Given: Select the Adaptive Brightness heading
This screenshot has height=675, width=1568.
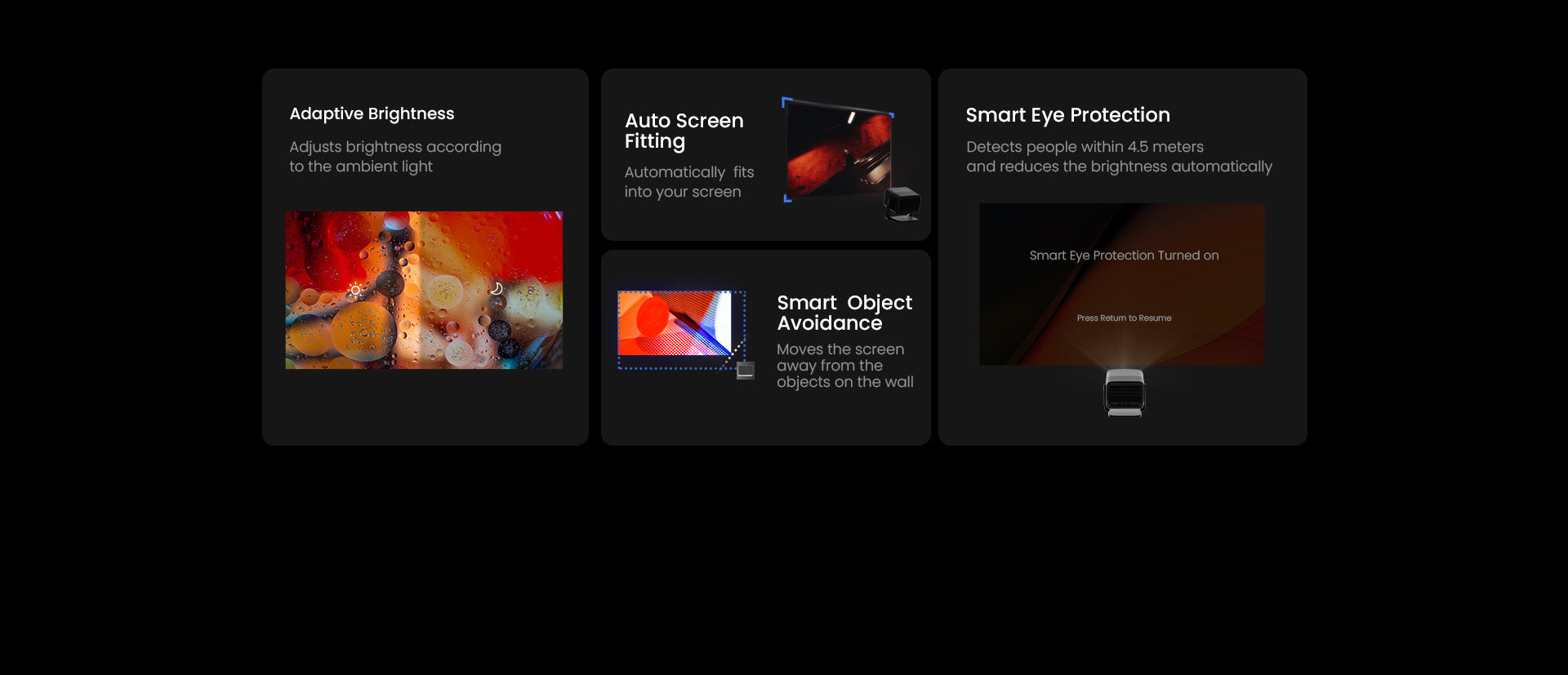Looking at the screenshot, I should pos(372,113).
